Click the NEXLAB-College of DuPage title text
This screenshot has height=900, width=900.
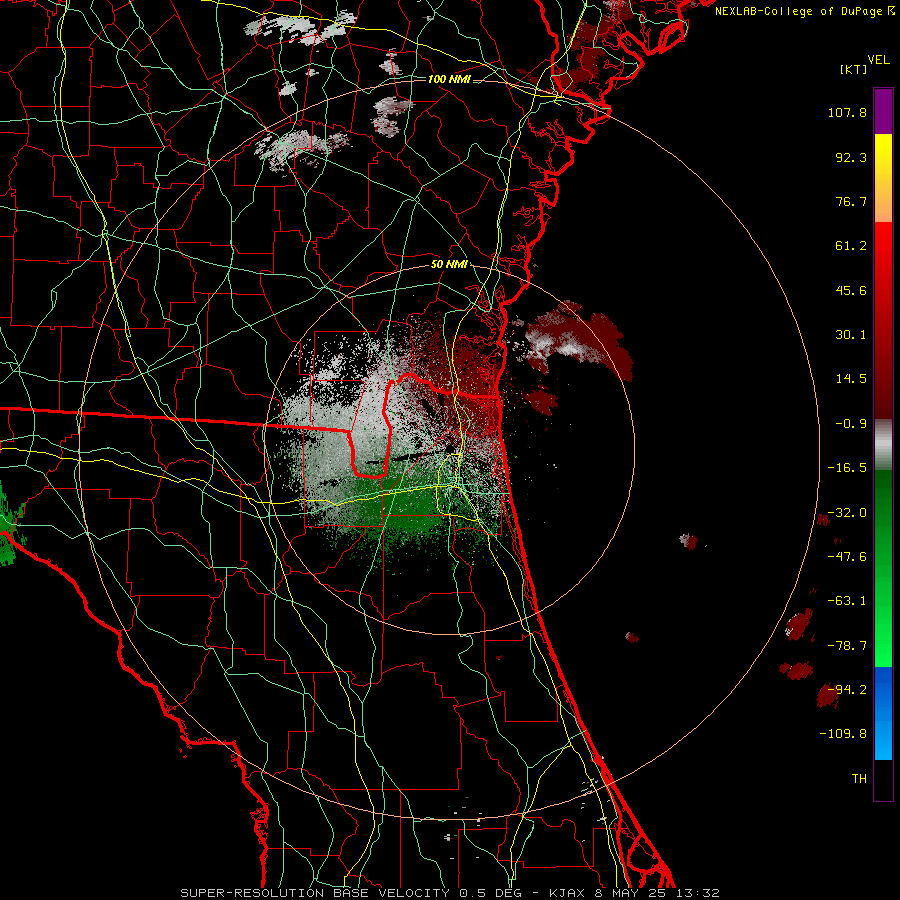pyautogui.click(x=799, y=11)
